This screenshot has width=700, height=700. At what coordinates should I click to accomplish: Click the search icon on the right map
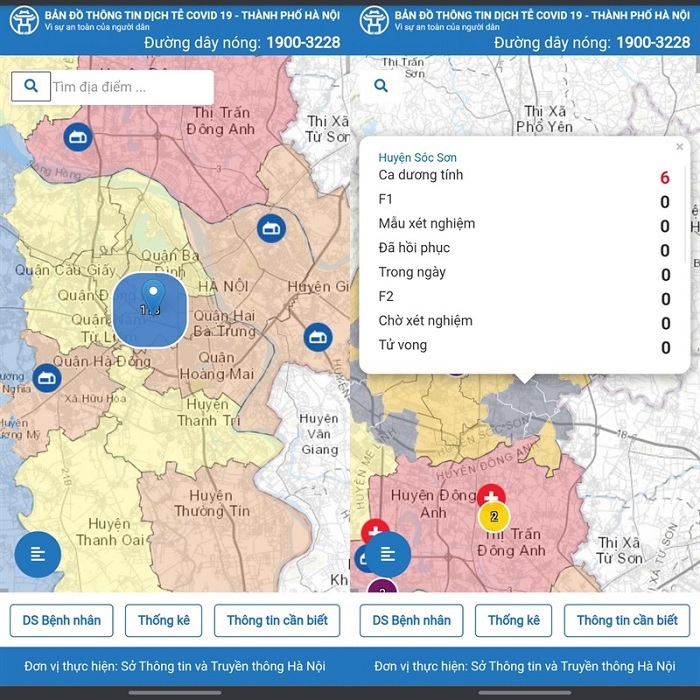pyautogui.click(x=381, y=87)
